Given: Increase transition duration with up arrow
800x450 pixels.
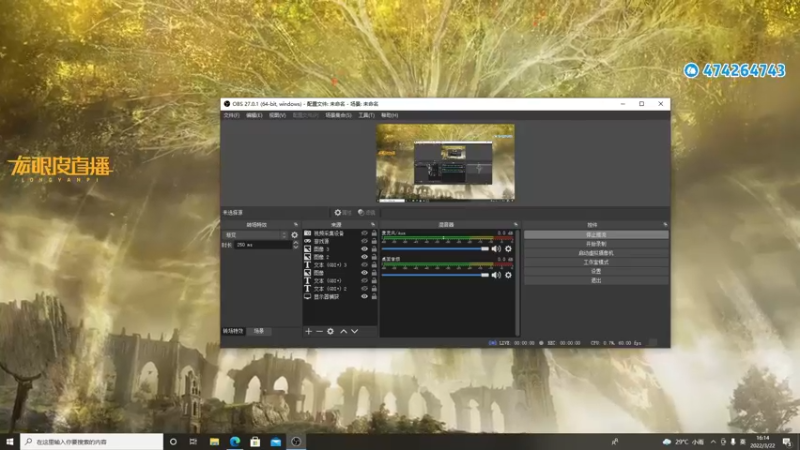Looking at the screenshot, I should pos(295,243).
